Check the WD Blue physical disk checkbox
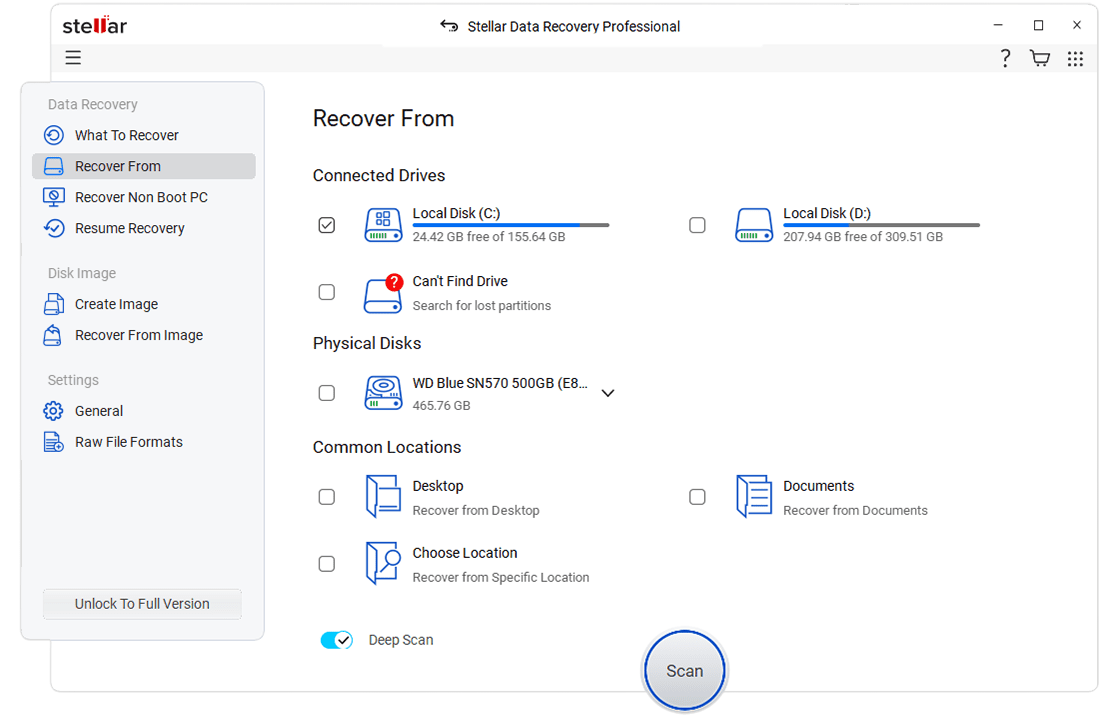 pyautogui.click(x=327, y=393)
